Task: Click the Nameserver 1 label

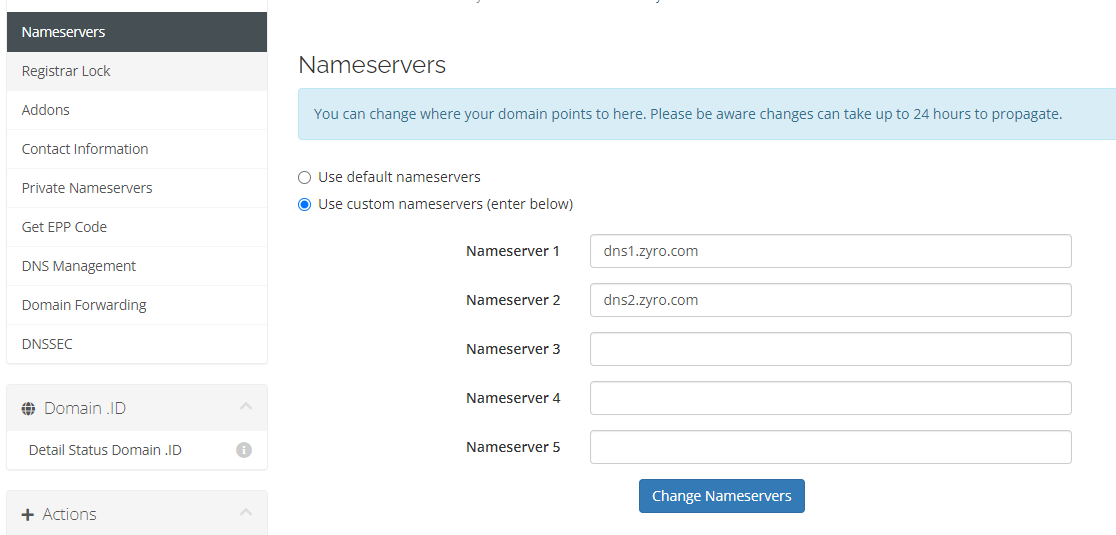Action: click(513, 251)
